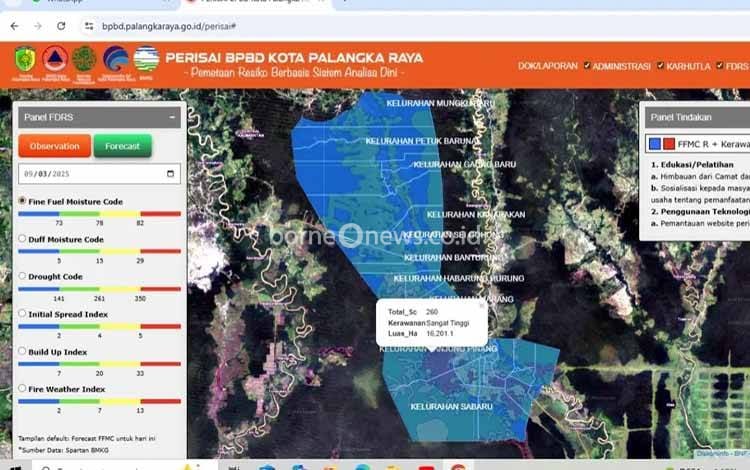Image resolution: width=750 pixels, height=470 pixels.
Task: Click the KELURAHAN HABARUNG HURUNG map label
Action: click(x=459, y=278)
